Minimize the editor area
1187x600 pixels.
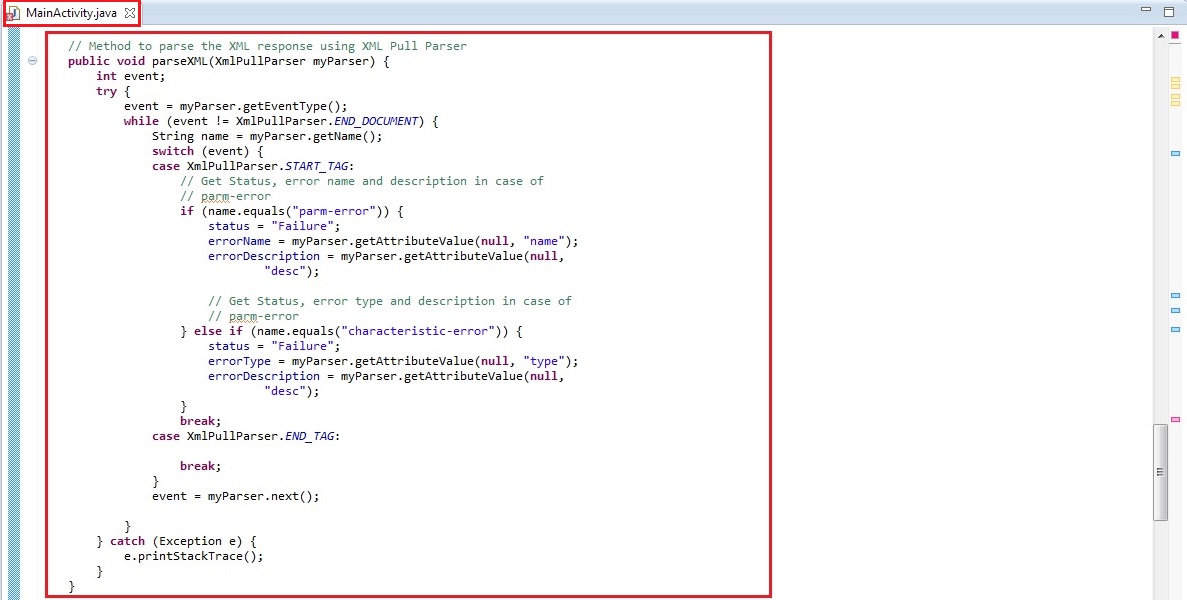pos(1146,10)
